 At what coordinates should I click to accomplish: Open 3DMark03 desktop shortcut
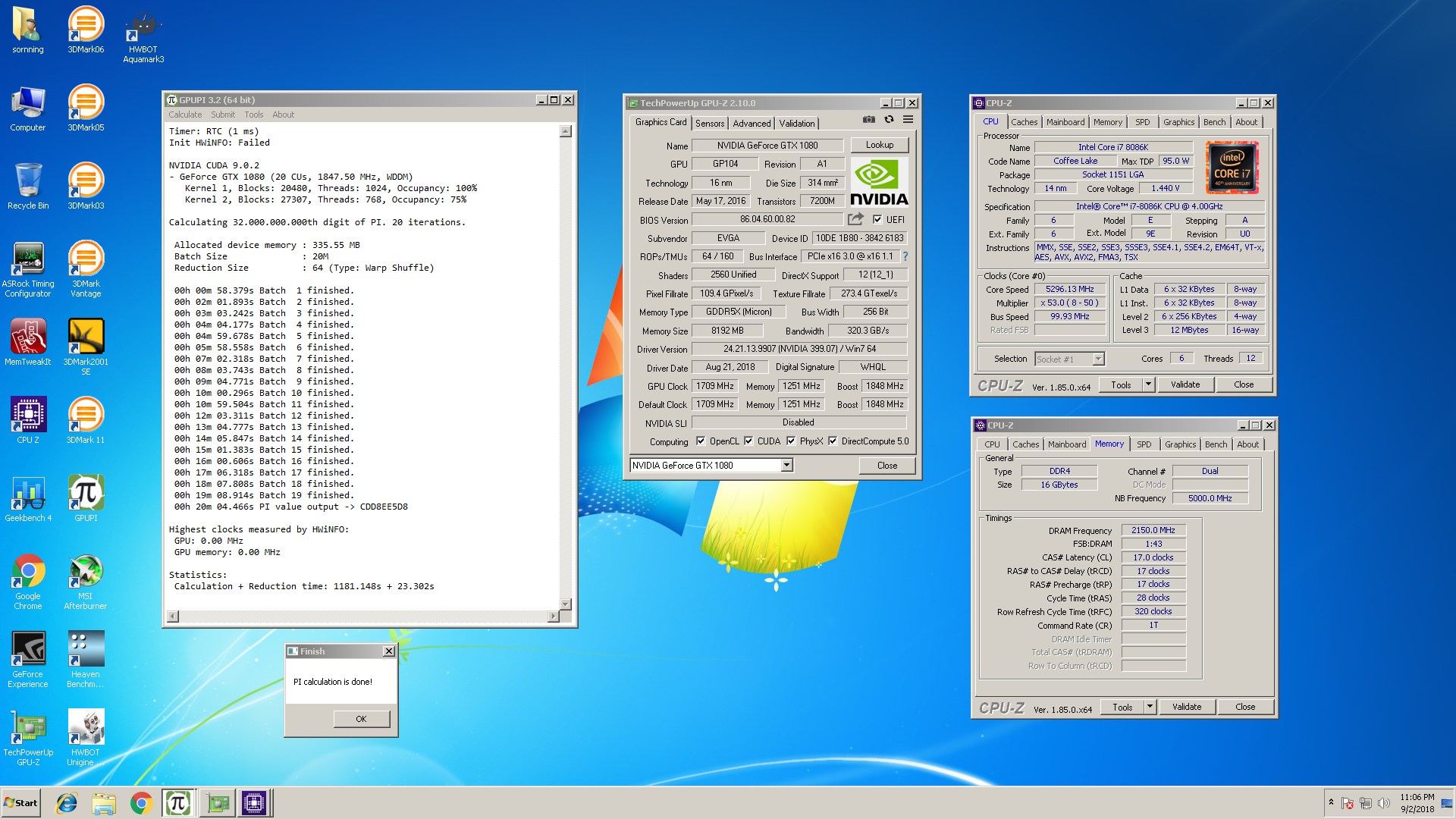86,187
